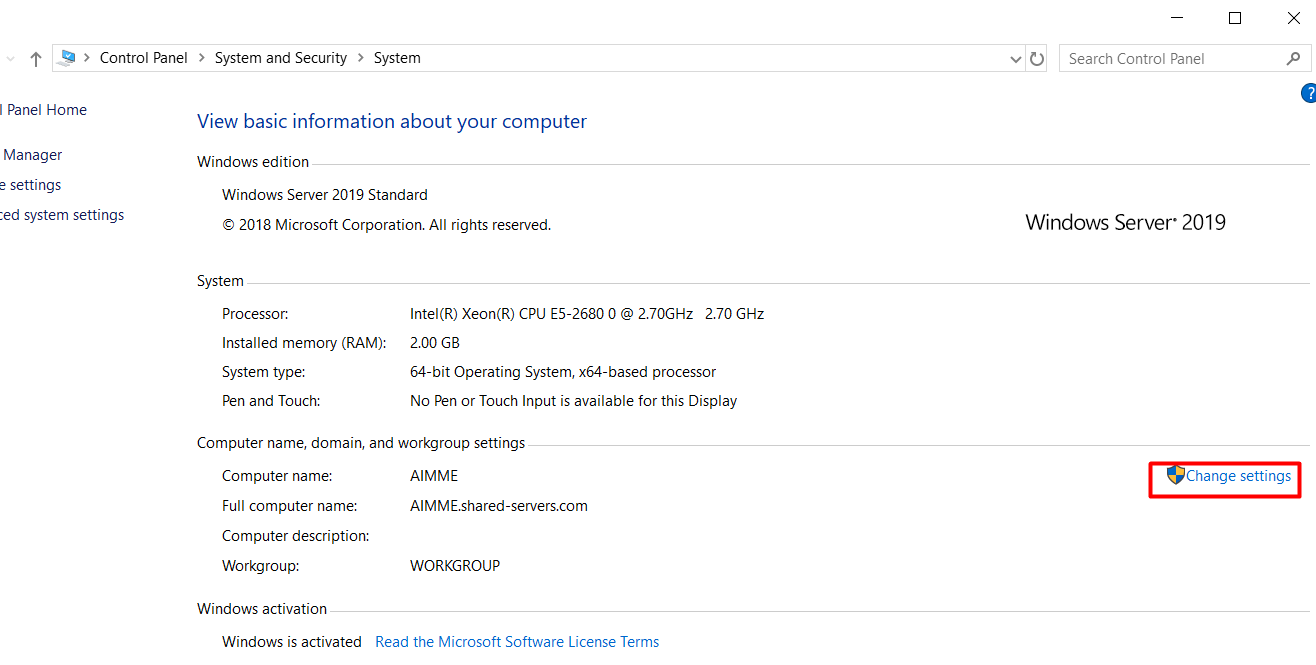This screenshot has height=665, width=1316.
Task: Open Device Manager from the sidebar
Action: pos(32,154)
